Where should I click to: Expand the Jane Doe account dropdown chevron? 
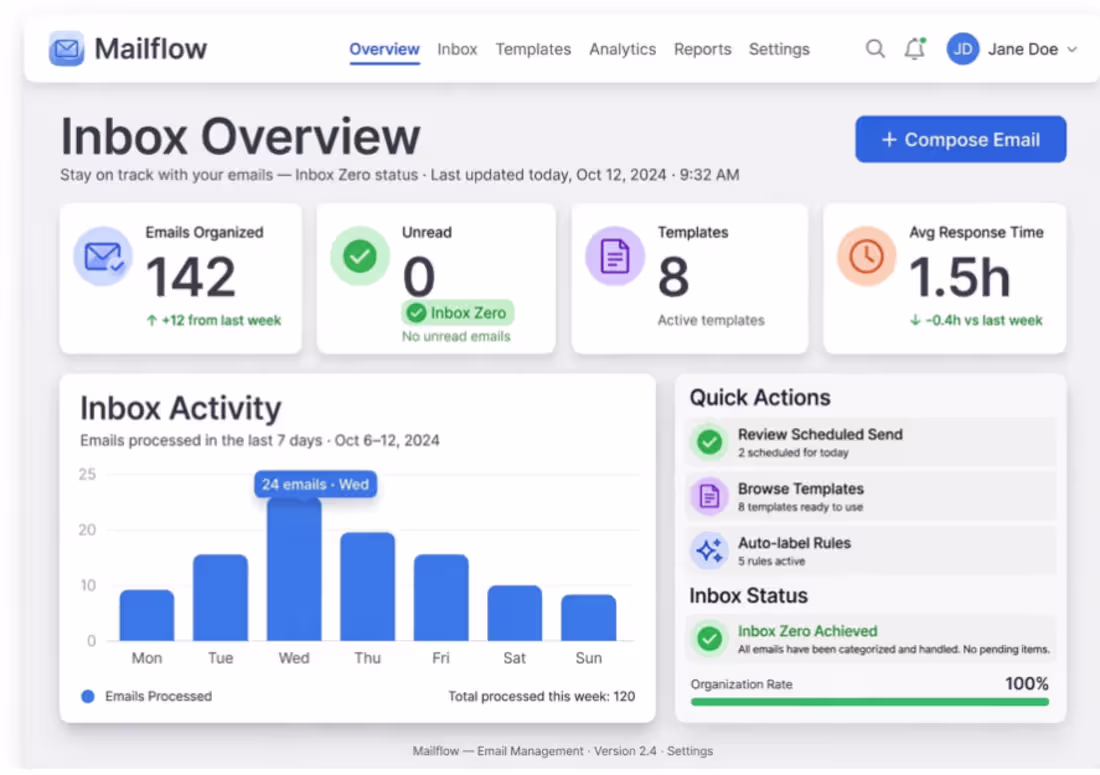(1072, 49)
